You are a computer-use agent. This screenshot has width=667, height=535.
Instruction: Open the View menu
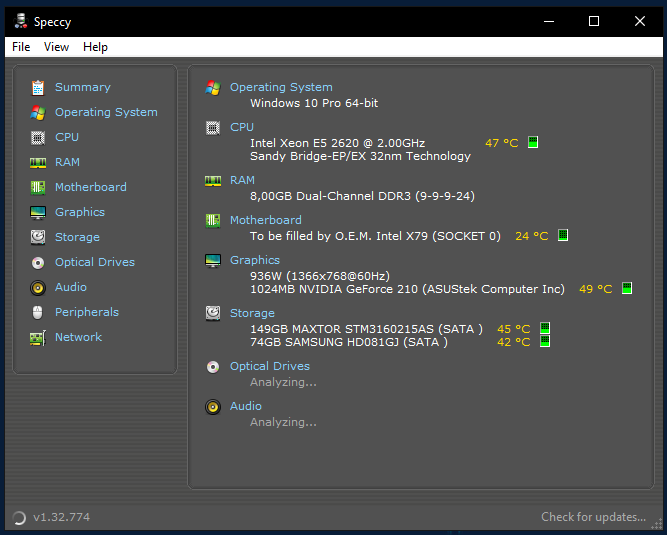click(x=56, y=47)
